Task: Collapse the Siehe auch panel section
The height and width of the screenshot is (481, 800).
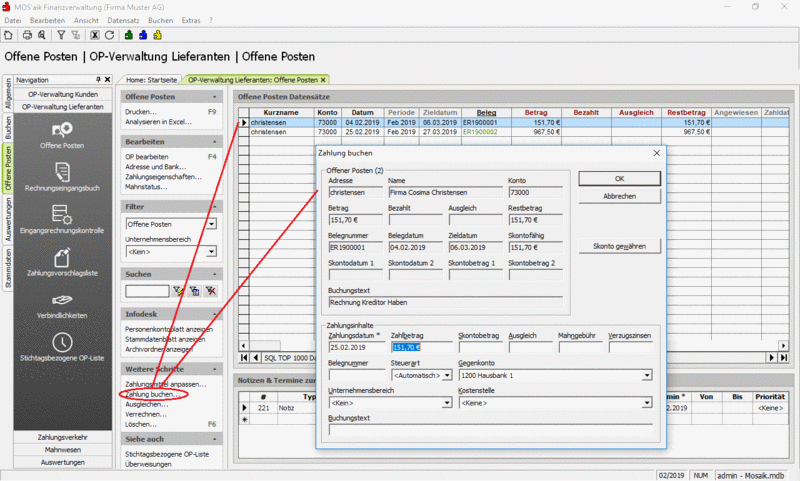Action: coord(214,439)
